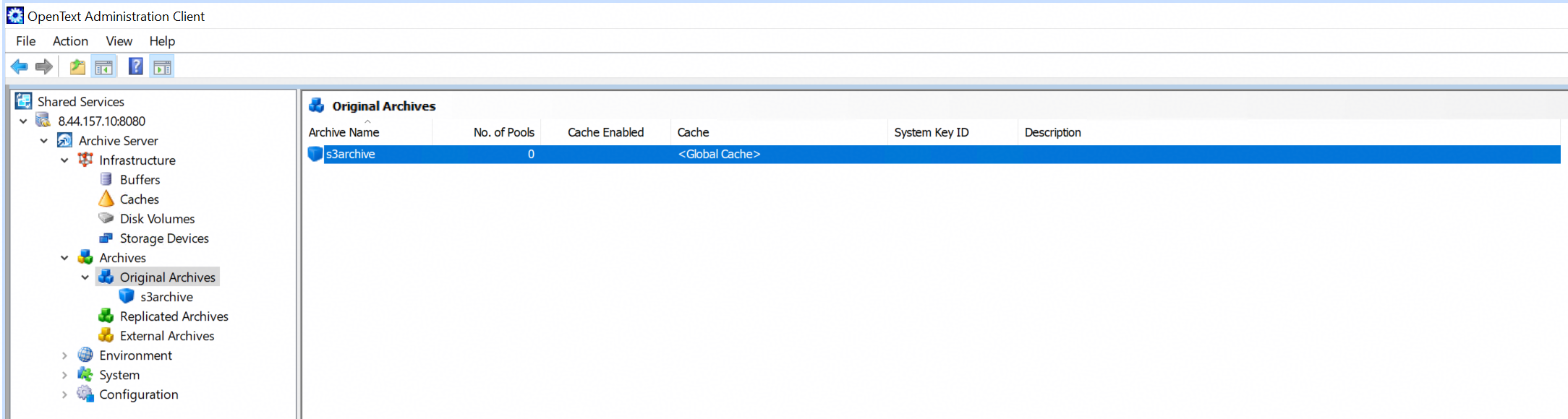Open the Help menu
Screen dimensions: 1568x419
pos(162,41)
